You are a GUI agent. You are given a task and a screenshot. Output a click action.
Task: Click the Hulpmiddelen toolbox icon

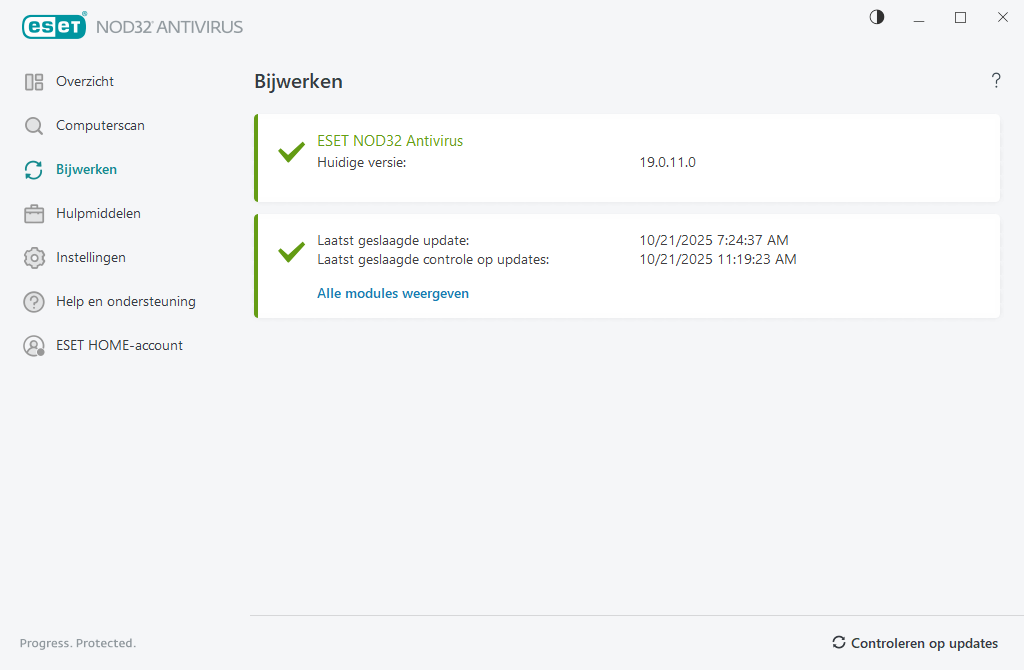(34, 214)
